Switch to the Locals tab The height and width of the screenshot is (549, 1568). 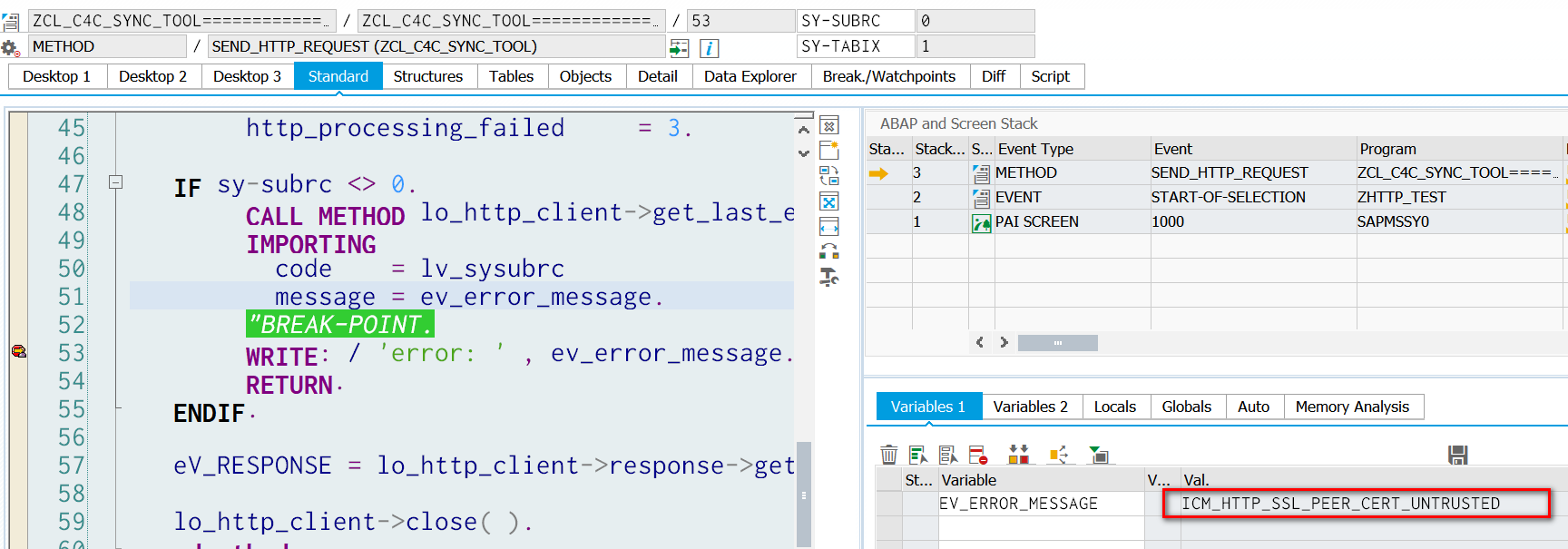click(x=1115, y=407)
